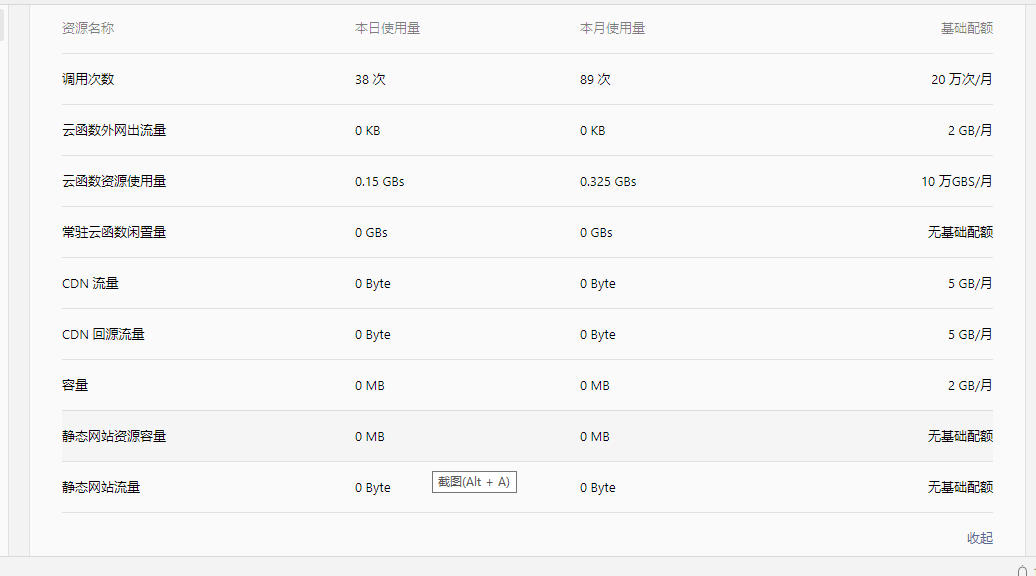The width and height of the screenshot is (1036, 576).
Task: Click the 本日使用量 column header
Action: coord(387,28)
